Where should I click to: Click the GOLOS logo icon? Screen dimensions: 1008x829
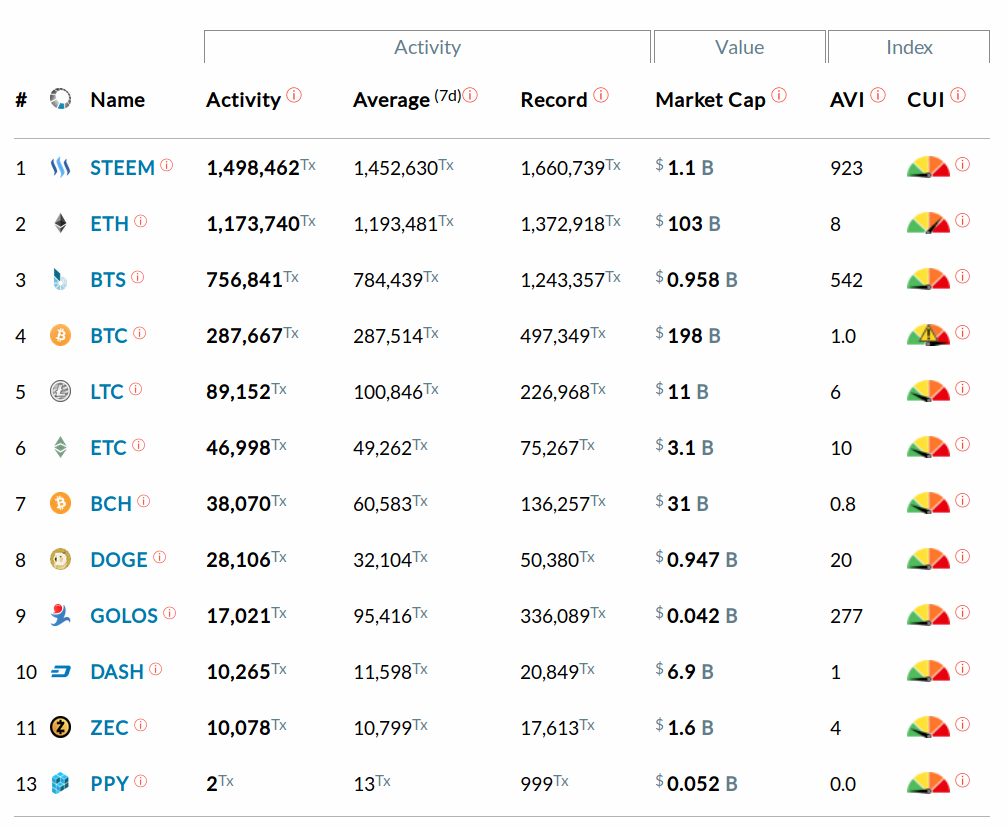(60, 615)
